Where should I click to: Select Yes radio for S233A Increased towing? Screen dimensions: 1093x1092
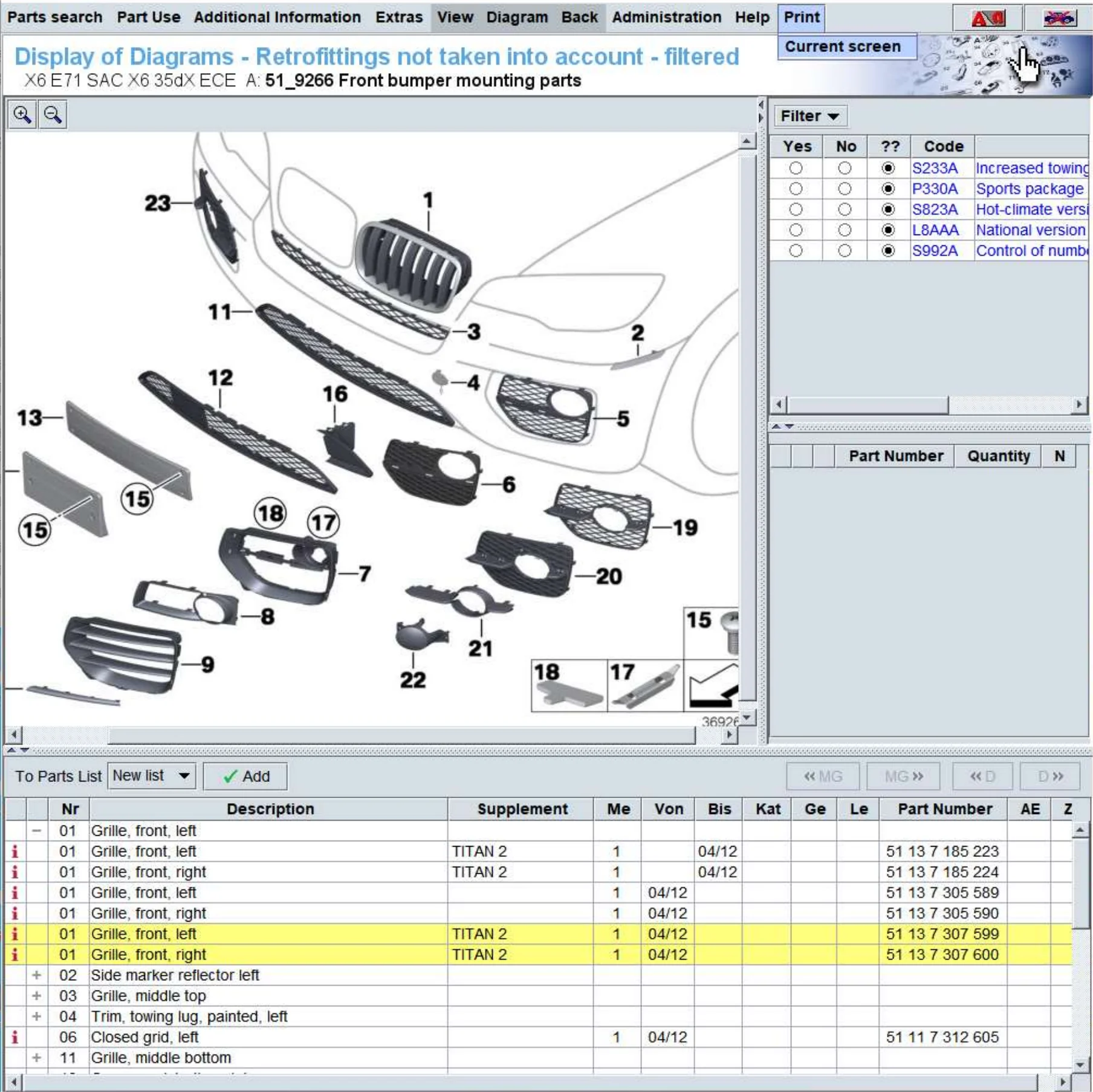coord(796,168)
